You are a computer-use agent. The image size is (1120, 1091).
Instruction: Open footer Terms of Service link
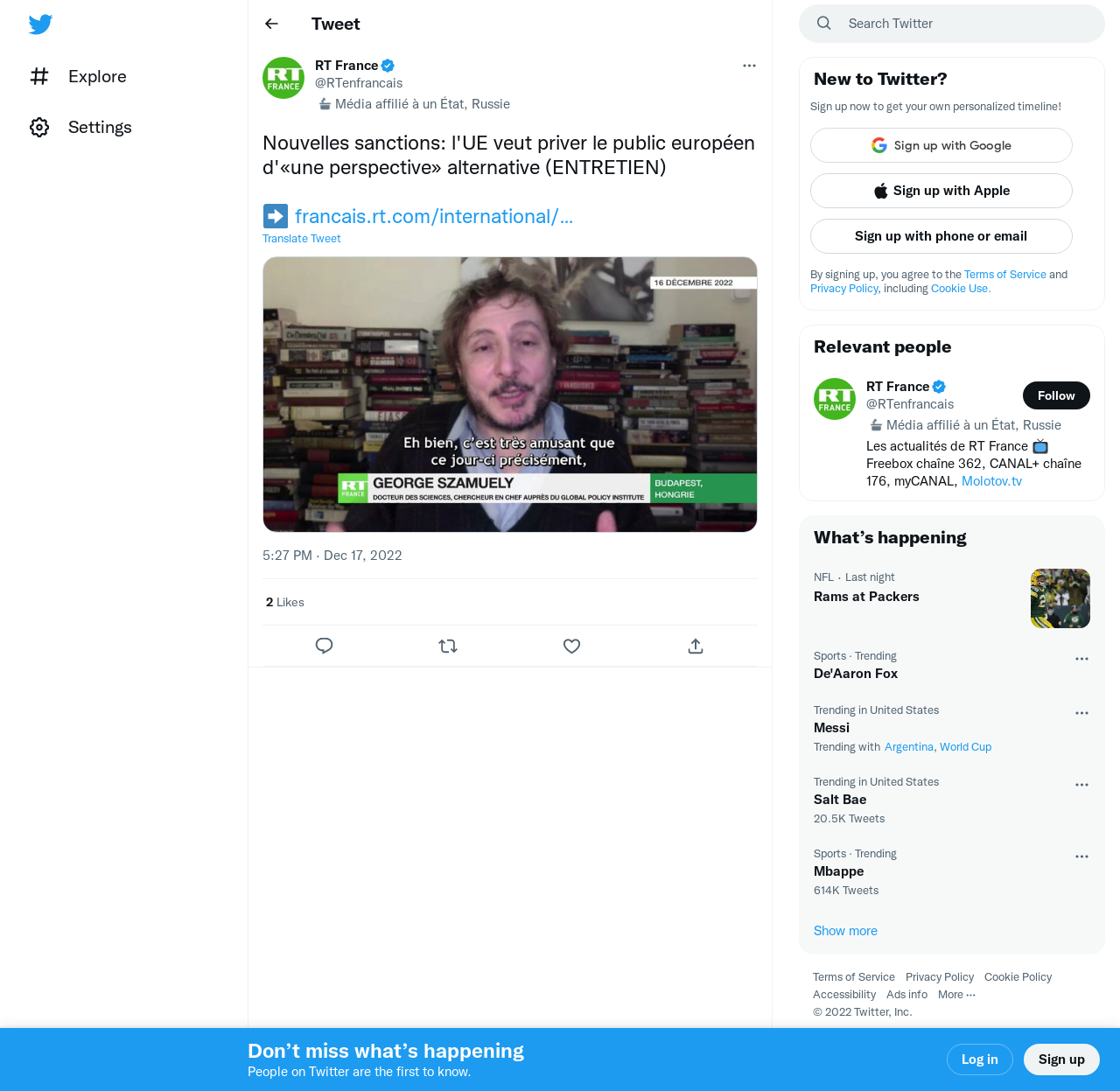[854, 977]
